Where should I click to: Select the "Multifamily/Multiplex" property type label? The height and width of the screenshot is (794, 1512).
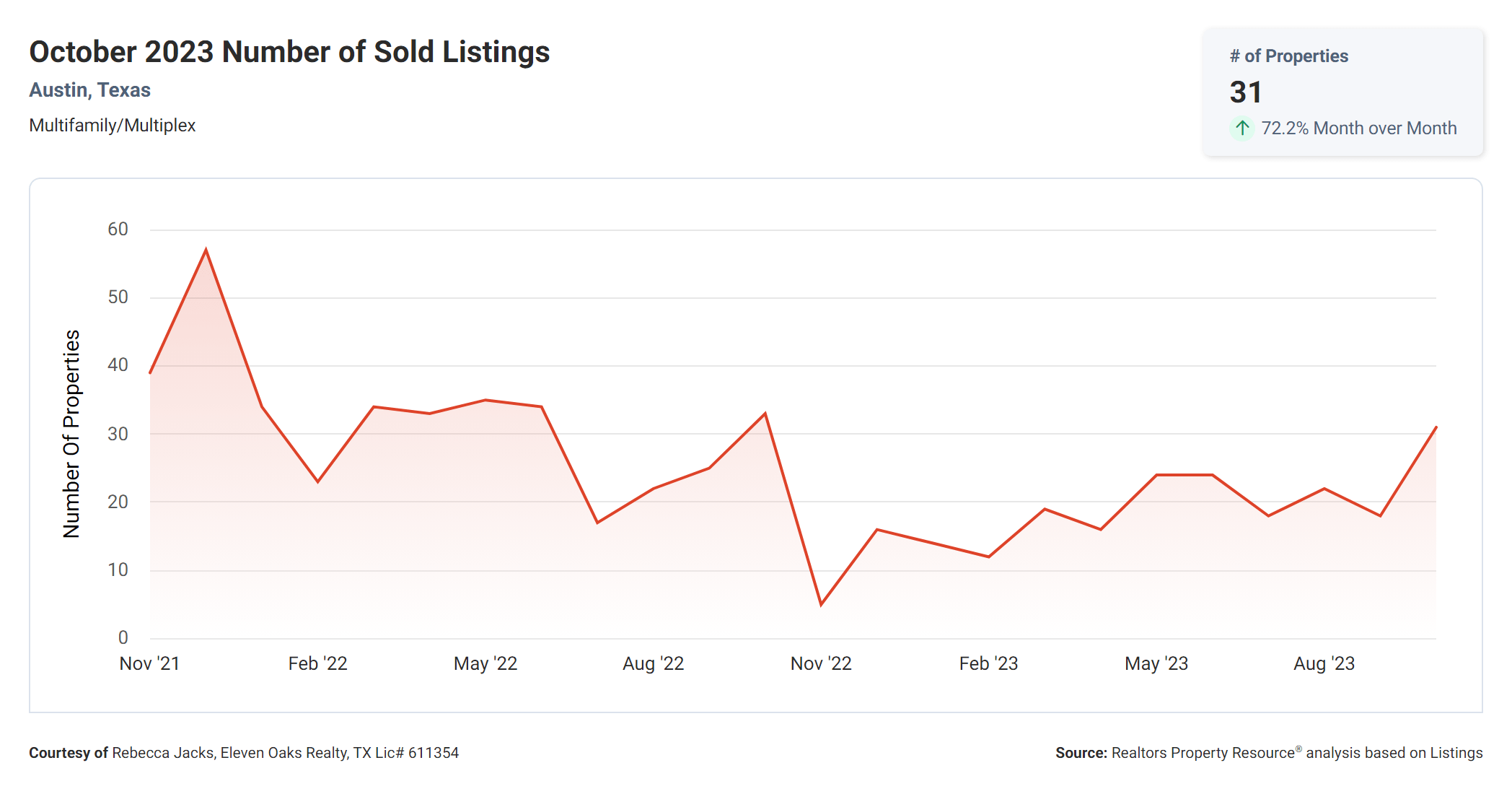tap(112, 126)
